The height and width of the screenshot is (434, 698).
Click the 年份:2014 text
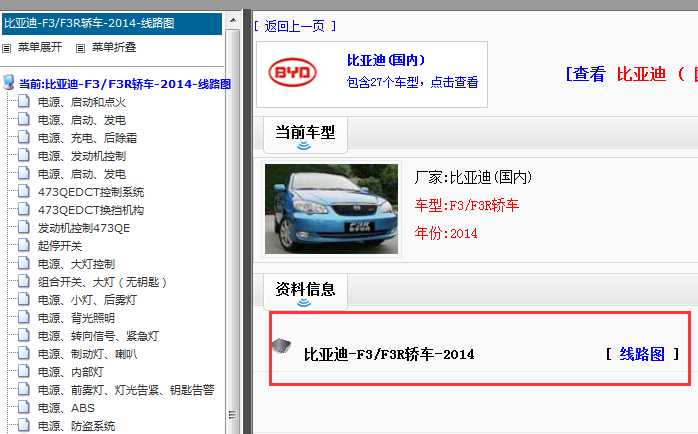click(x=446, y=233)
